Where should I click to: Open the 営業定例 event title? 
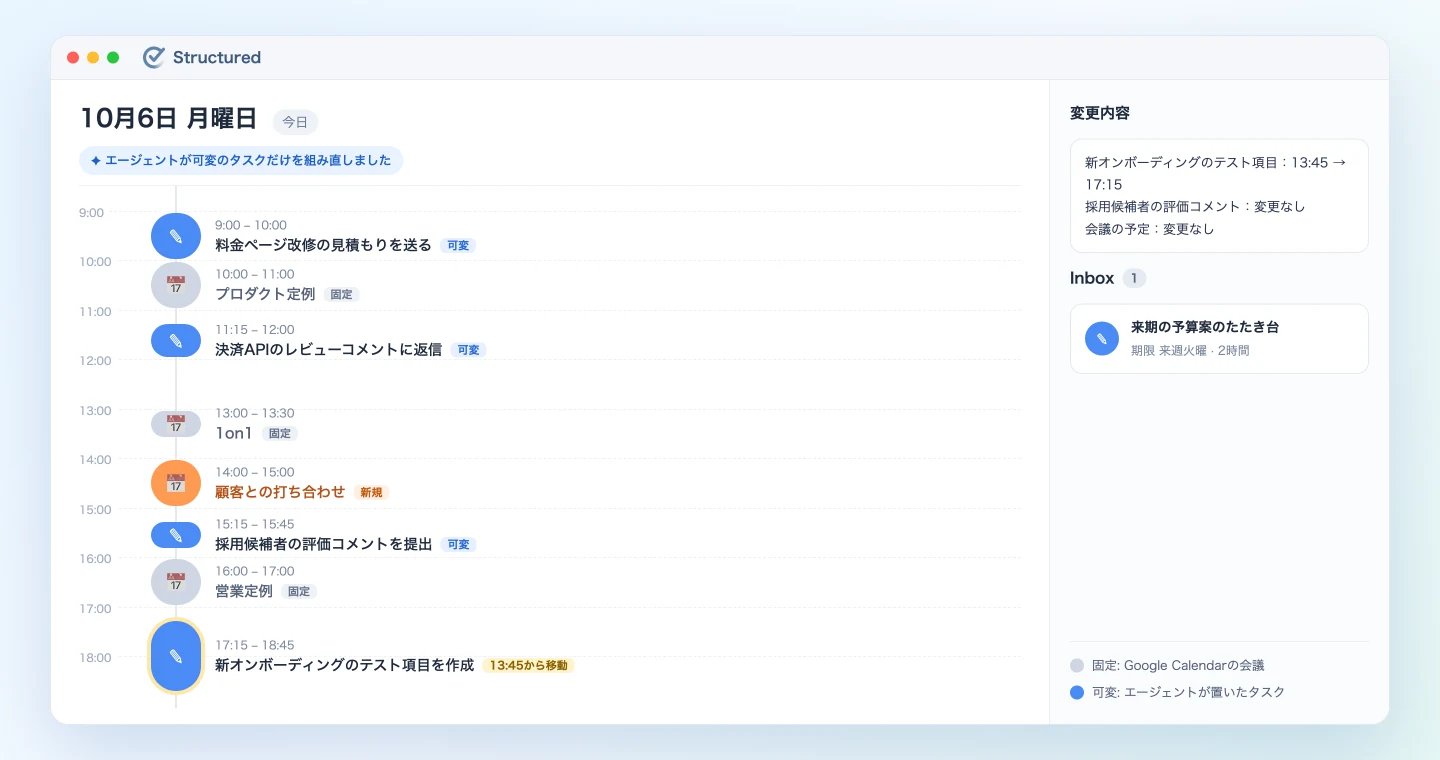tap(244, 591)
